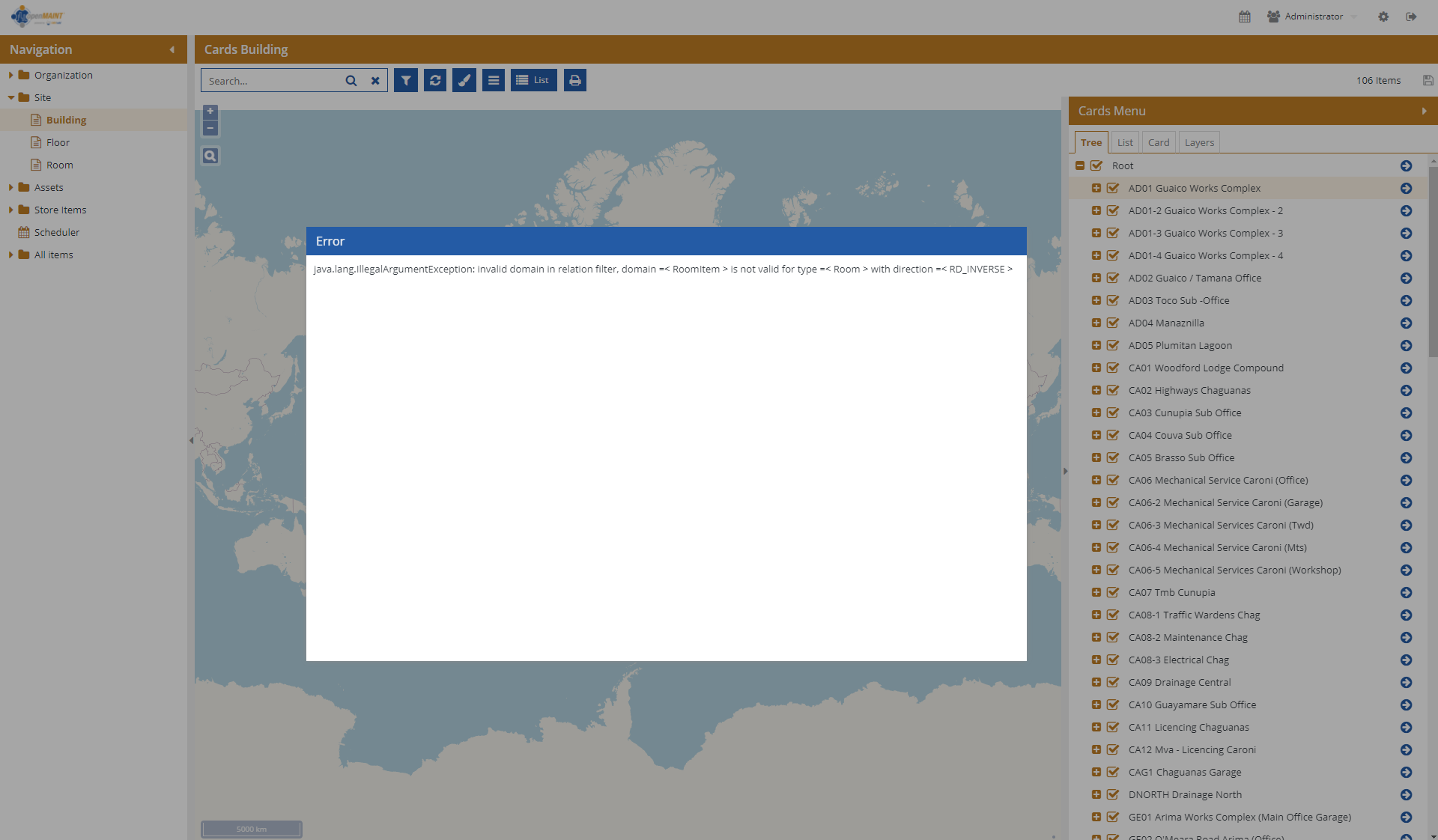Expand the All items folder

10,255
